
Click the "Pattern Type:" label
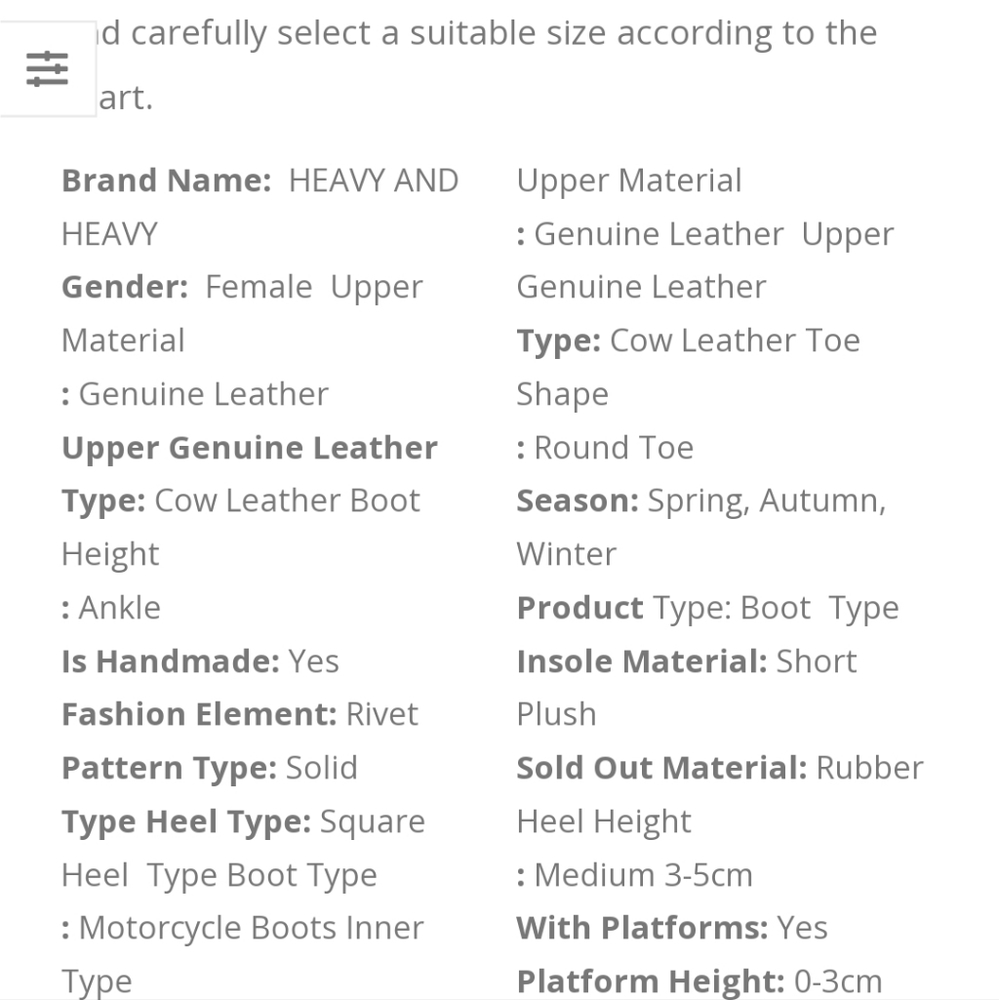point(168,768)
